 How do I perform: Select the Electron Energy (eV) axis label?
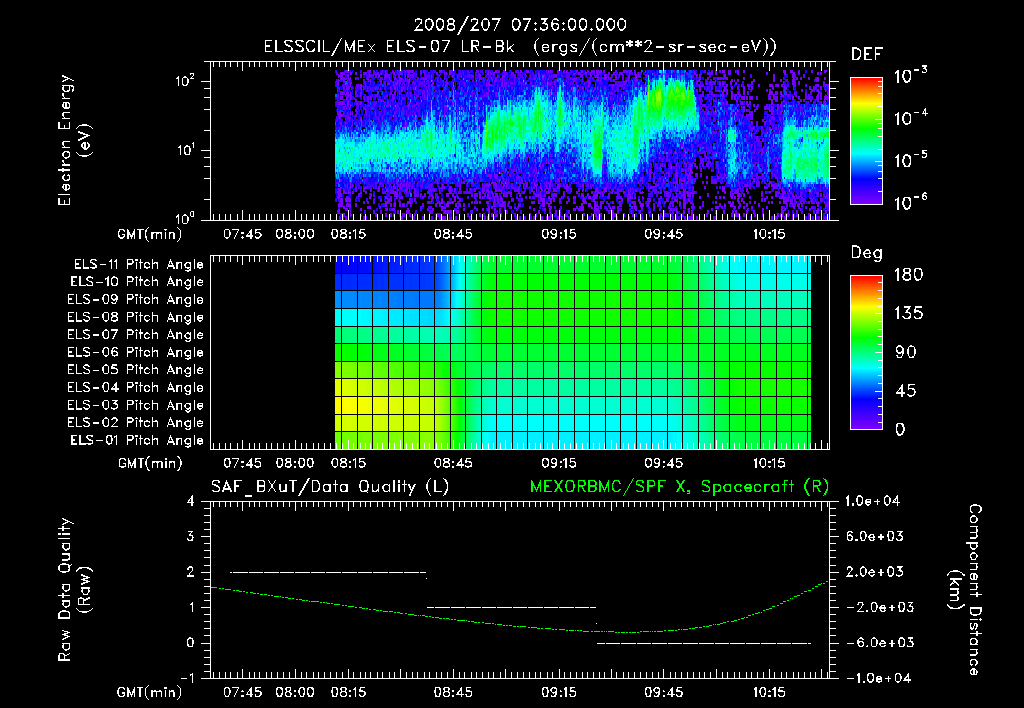click(74, 140)
